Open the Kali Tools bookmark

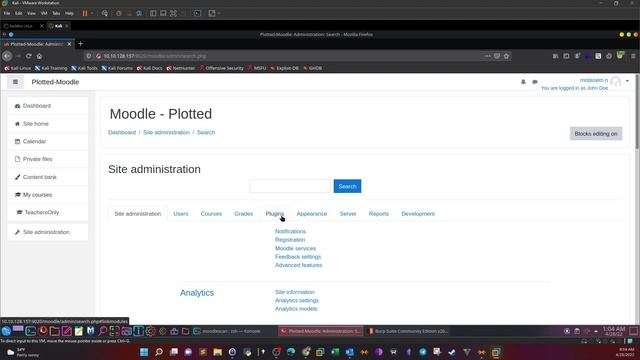pos(84,68)
